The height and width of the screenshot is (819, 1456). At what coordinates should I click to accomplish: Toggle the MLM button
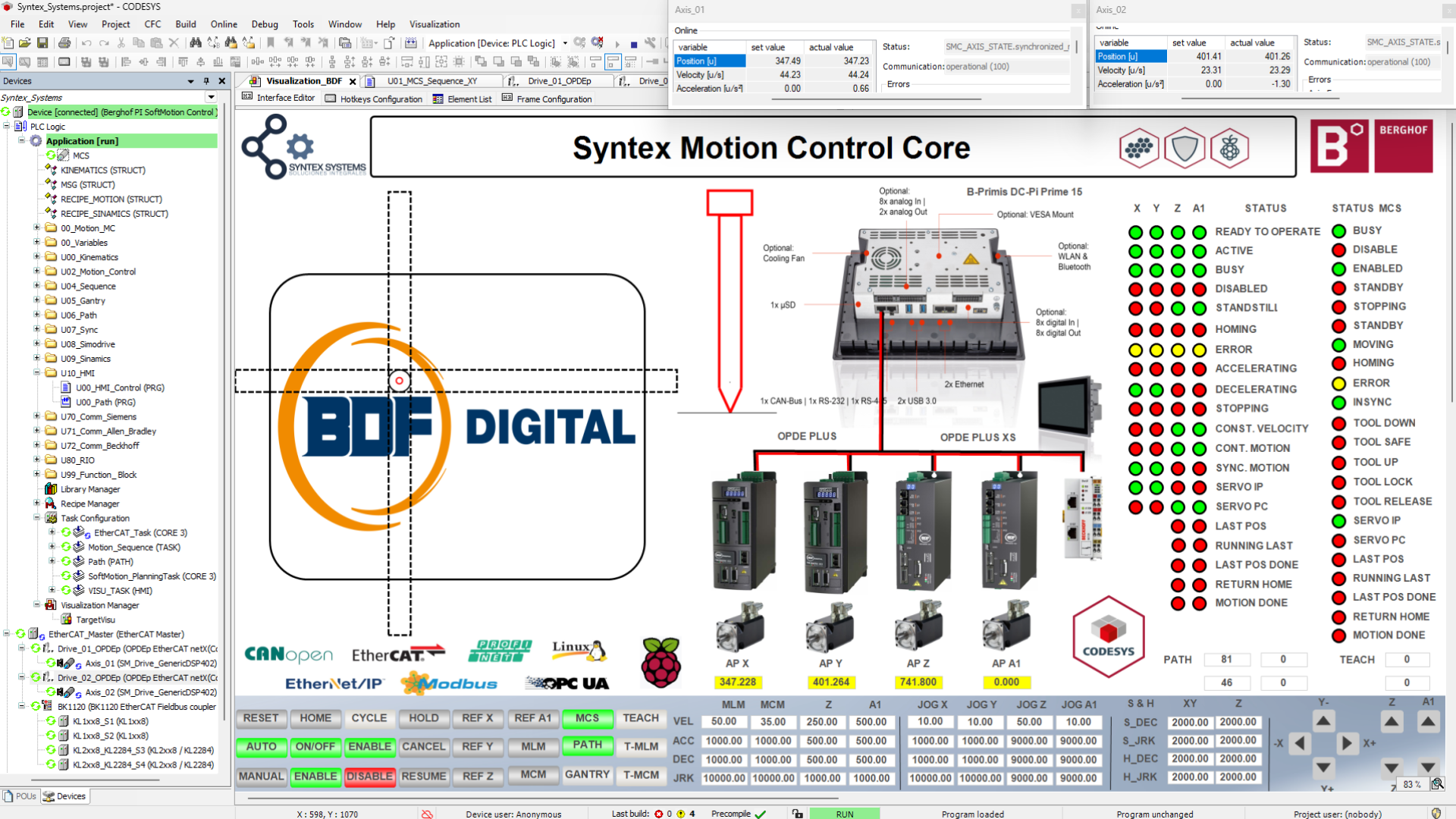[x=533, y=747]
